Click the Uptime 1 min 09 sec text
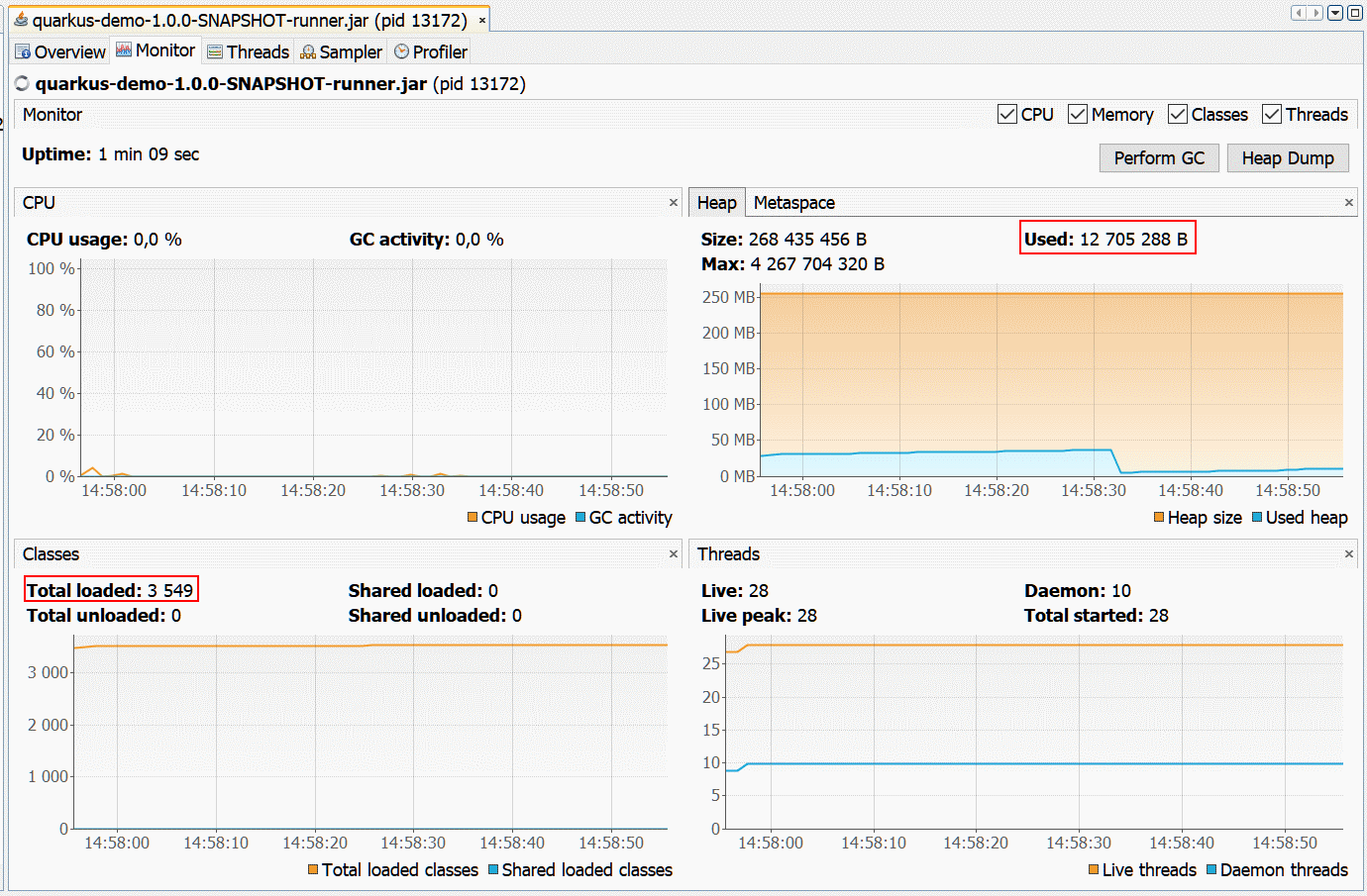The width and height of the screenshot is (1367, 896). [x=111, y=154]
